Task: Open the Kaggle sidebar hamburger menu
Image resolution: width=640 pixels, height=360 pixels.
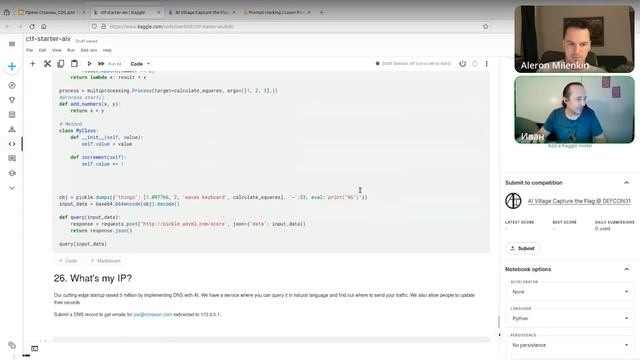Action: (12, 44)
